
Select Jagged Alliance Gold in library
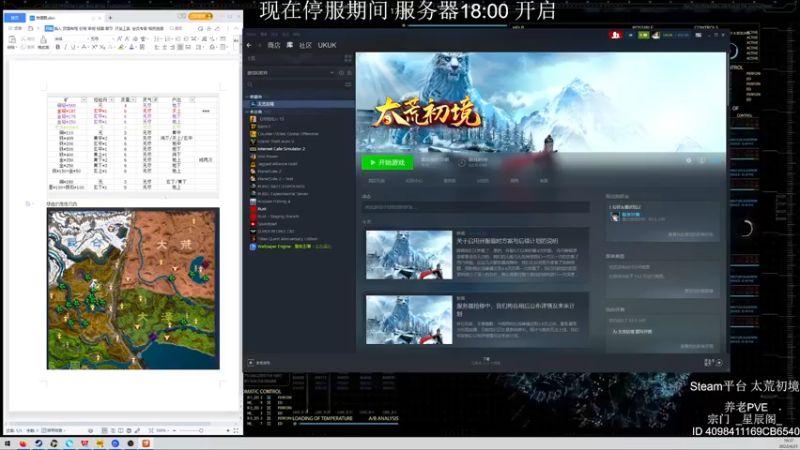click(x=277, y=164)
